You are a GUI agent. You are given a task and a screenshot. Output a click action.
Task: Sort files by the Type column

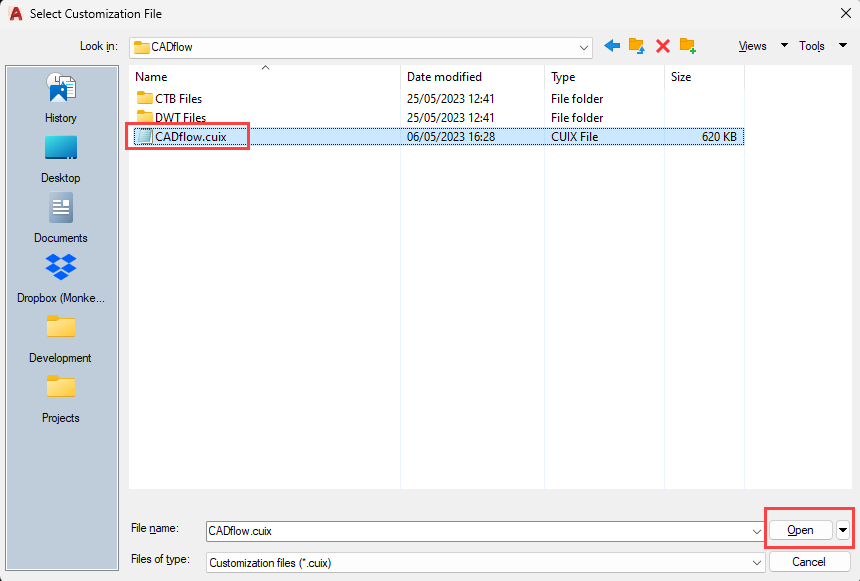604,77
